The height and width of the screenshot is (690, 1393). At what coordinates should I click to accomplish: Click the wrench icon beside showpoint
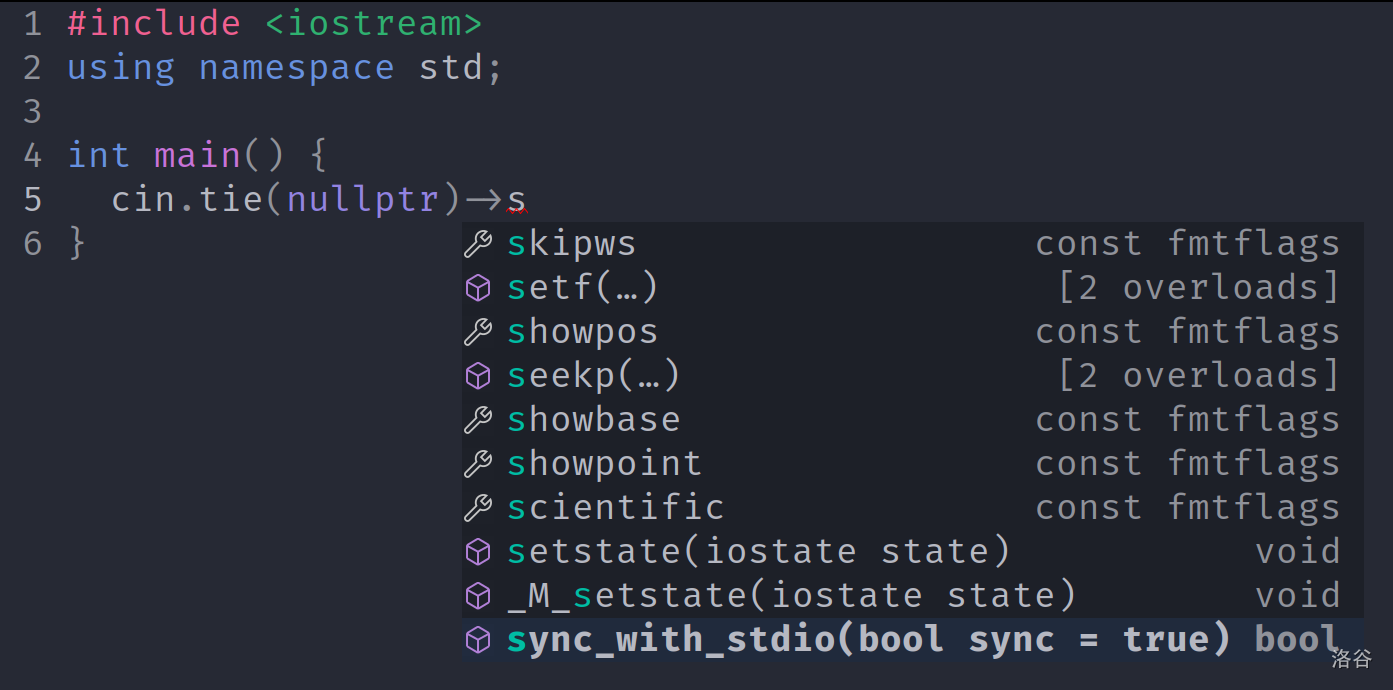(x=478, y=464)
